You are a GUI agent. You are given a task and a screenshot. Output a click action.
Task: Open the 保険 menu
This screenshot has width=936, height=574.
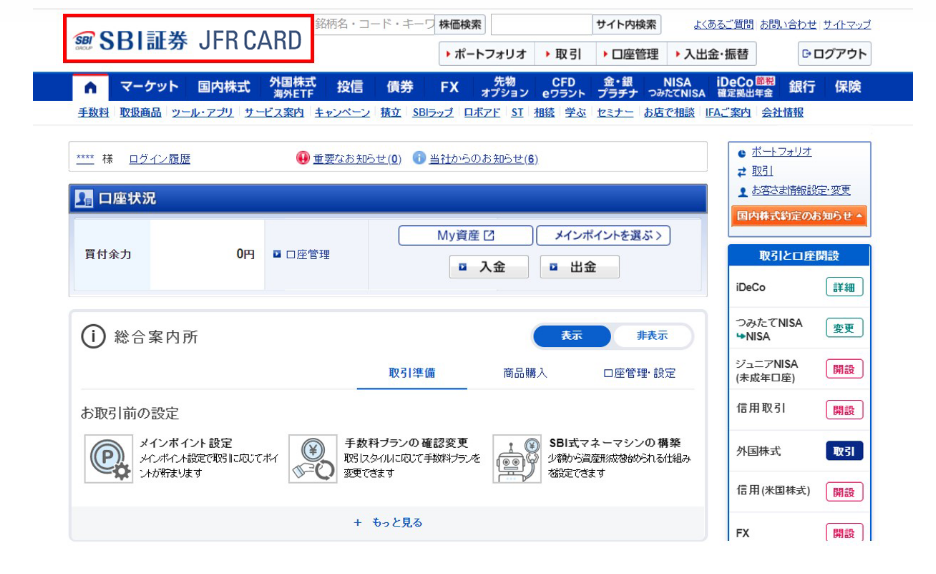click(848, 87)
